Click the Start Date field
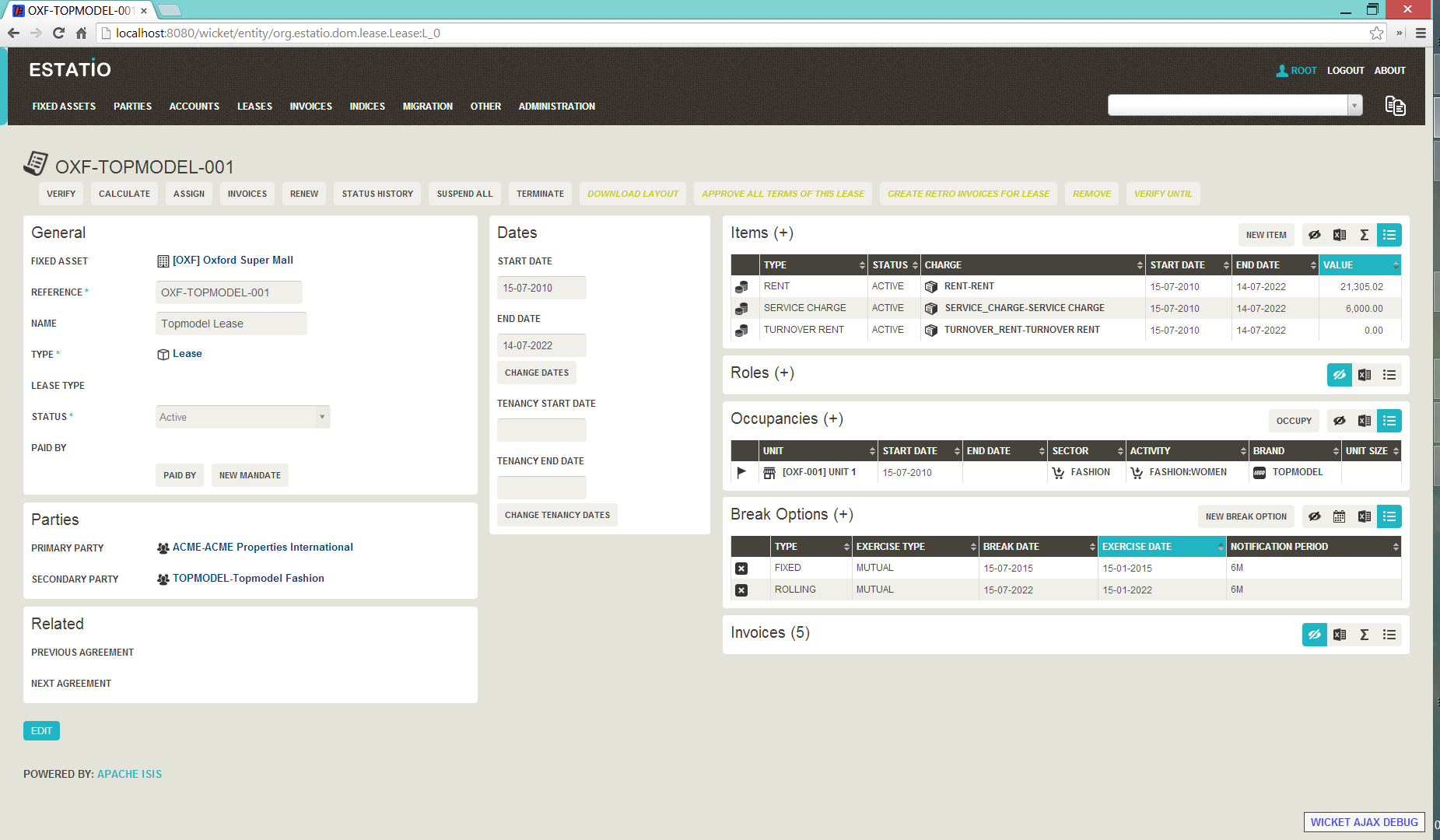Image resolution: width=1440 pixels, height=840 pixels. coord(541,288)
